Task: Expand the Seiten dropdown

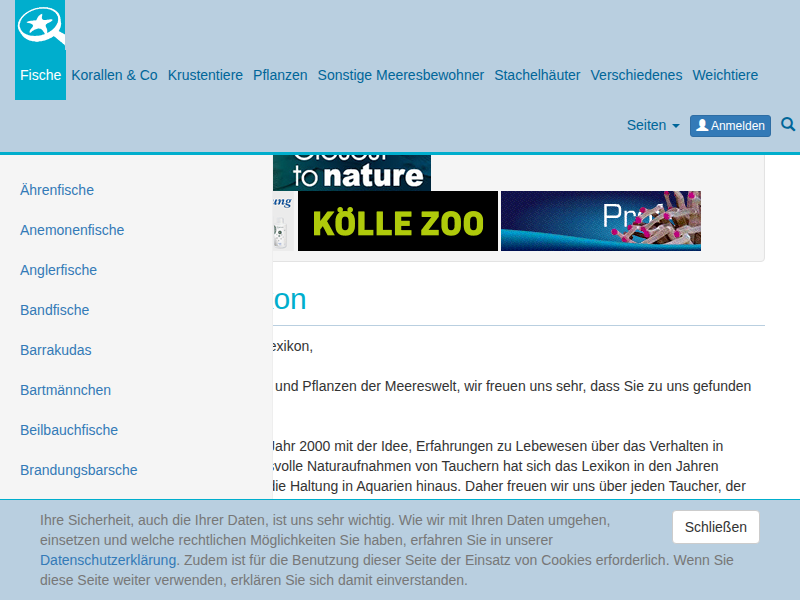Action: pos(652,126)
